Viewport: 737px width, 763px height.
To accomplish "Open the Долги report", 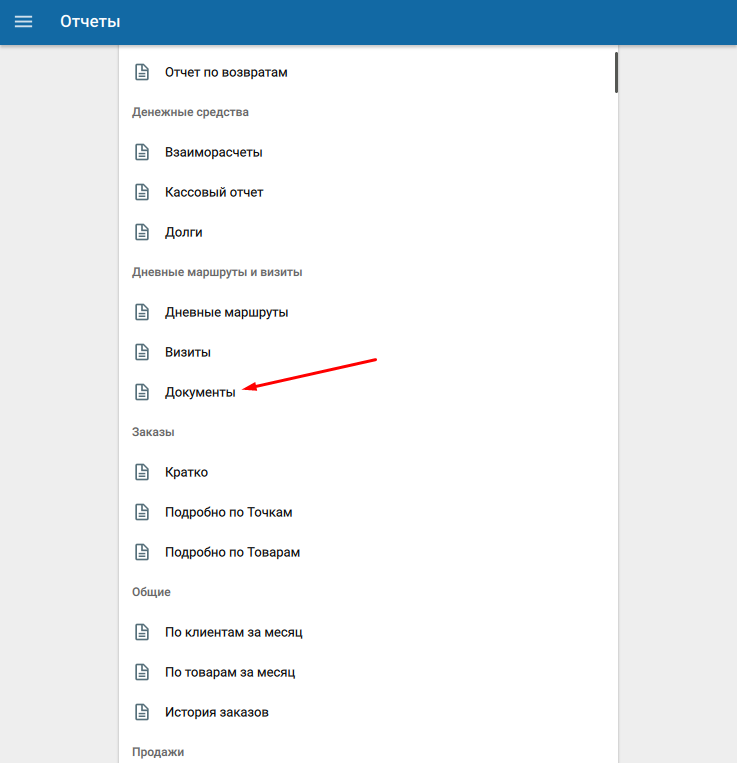I will (184, 232).
